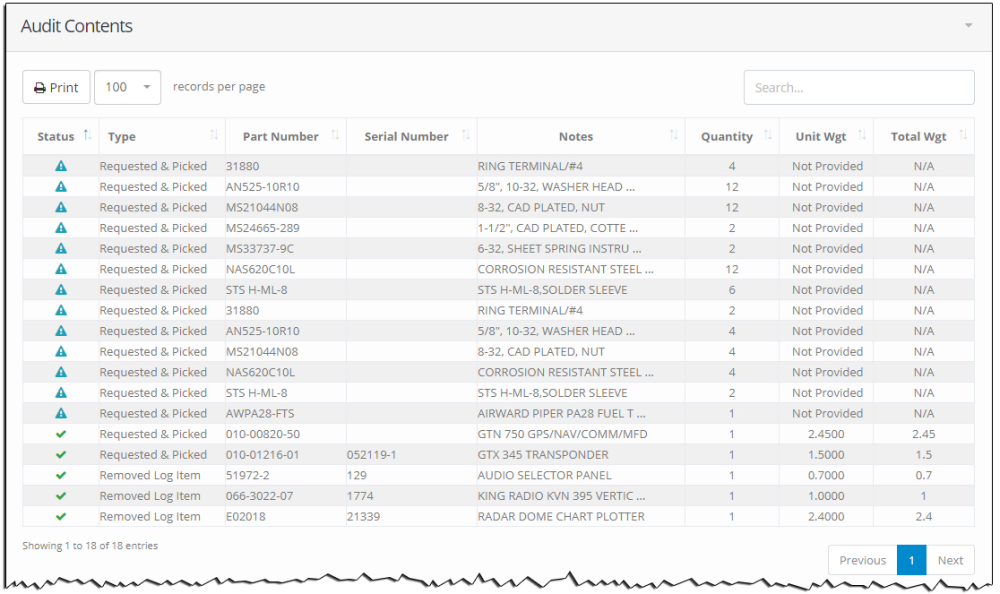The height and width of the screenshot is (594, 1000).
Task: Click warning icon for MS33737-9C row
Action: pos(61,248)
